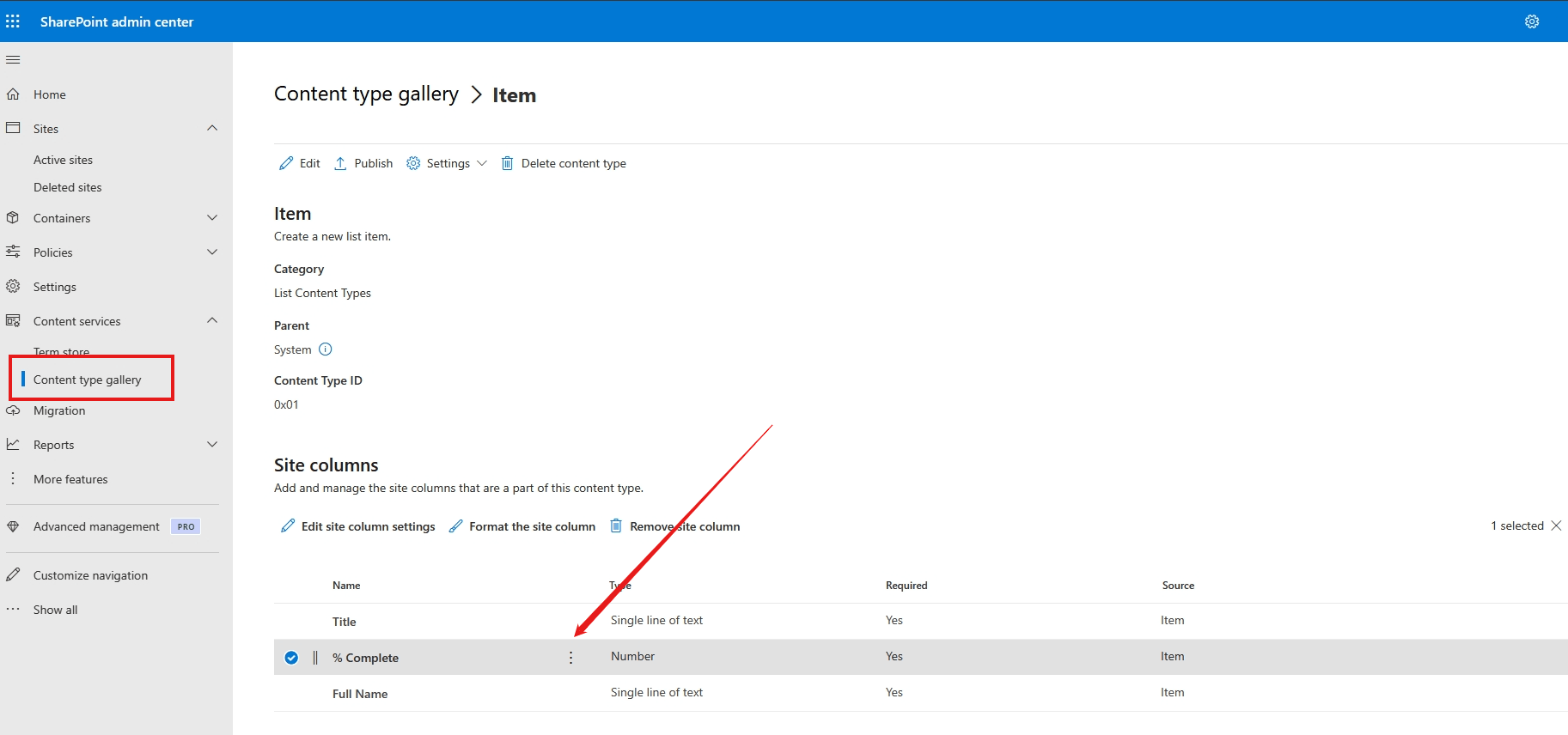Open the settings gear in top bar
The width and height of the screenshot is (1568, 735).
click(1532, 21)
